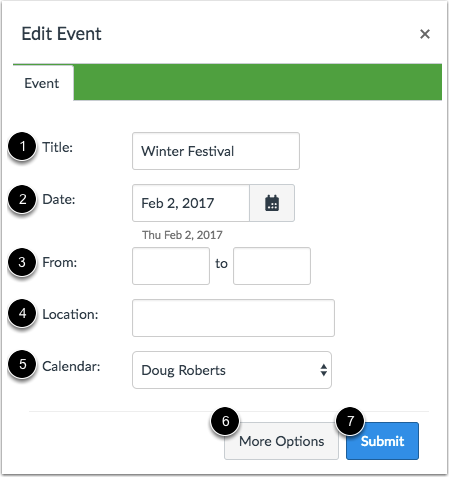The width and height of the screenshot is (449, 477).
Task: Open the date picker calendar icon
Action: 272,203
